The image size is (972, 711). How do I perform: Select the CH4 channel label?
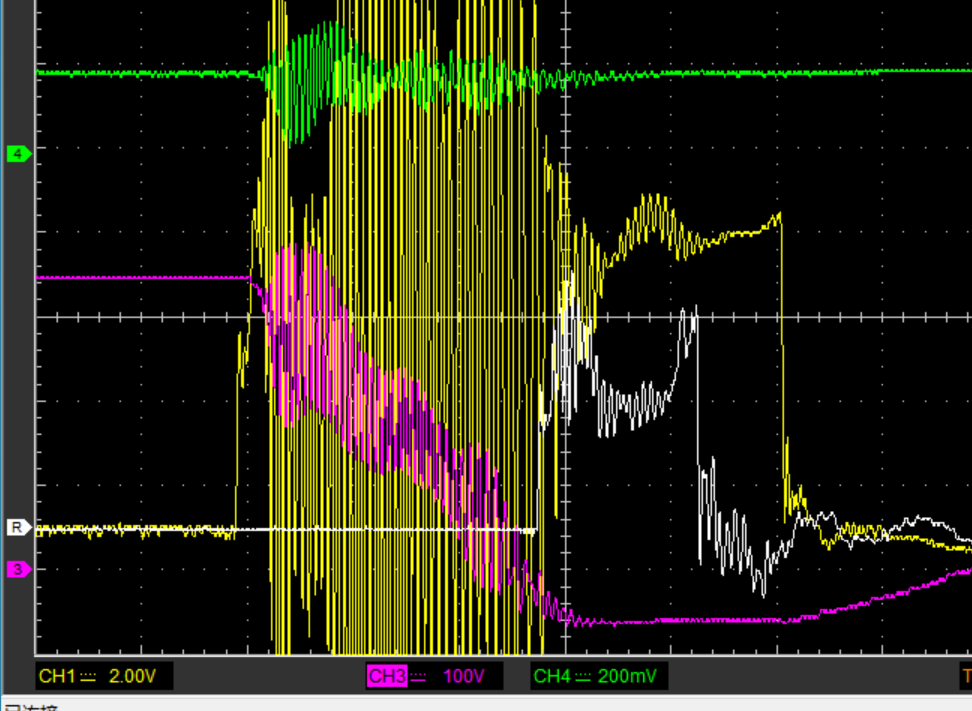tap(552, 676)
